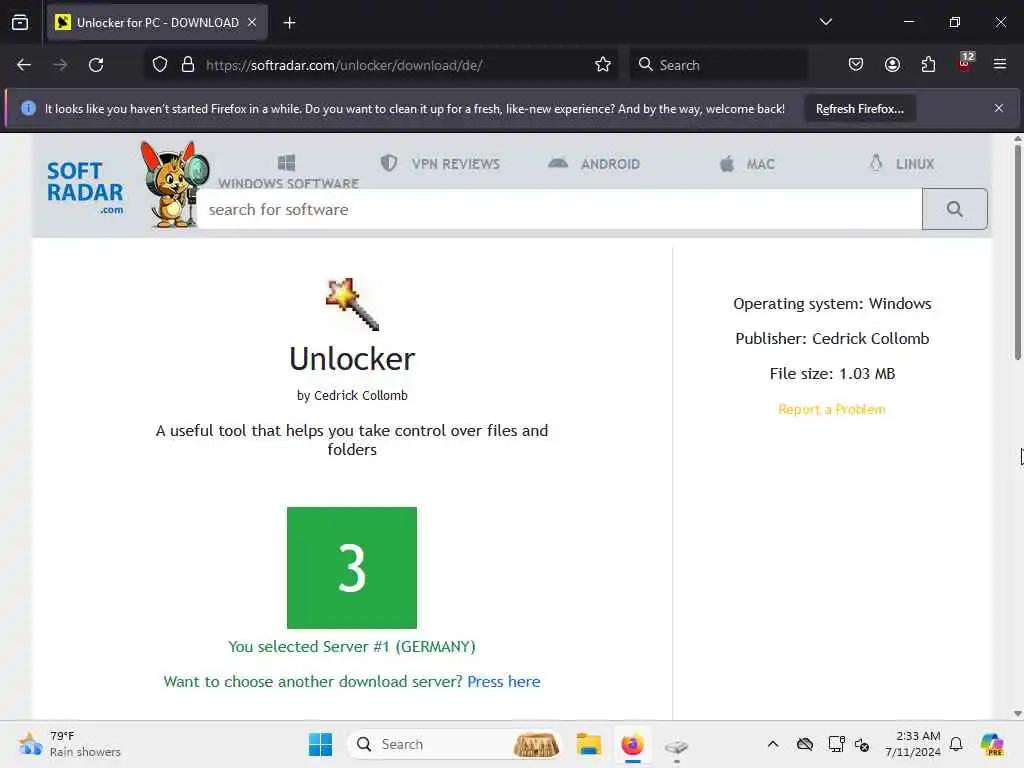Open the Copilot preview icon
Viewport: 1024px width, 768px height.
coord(991,744)
